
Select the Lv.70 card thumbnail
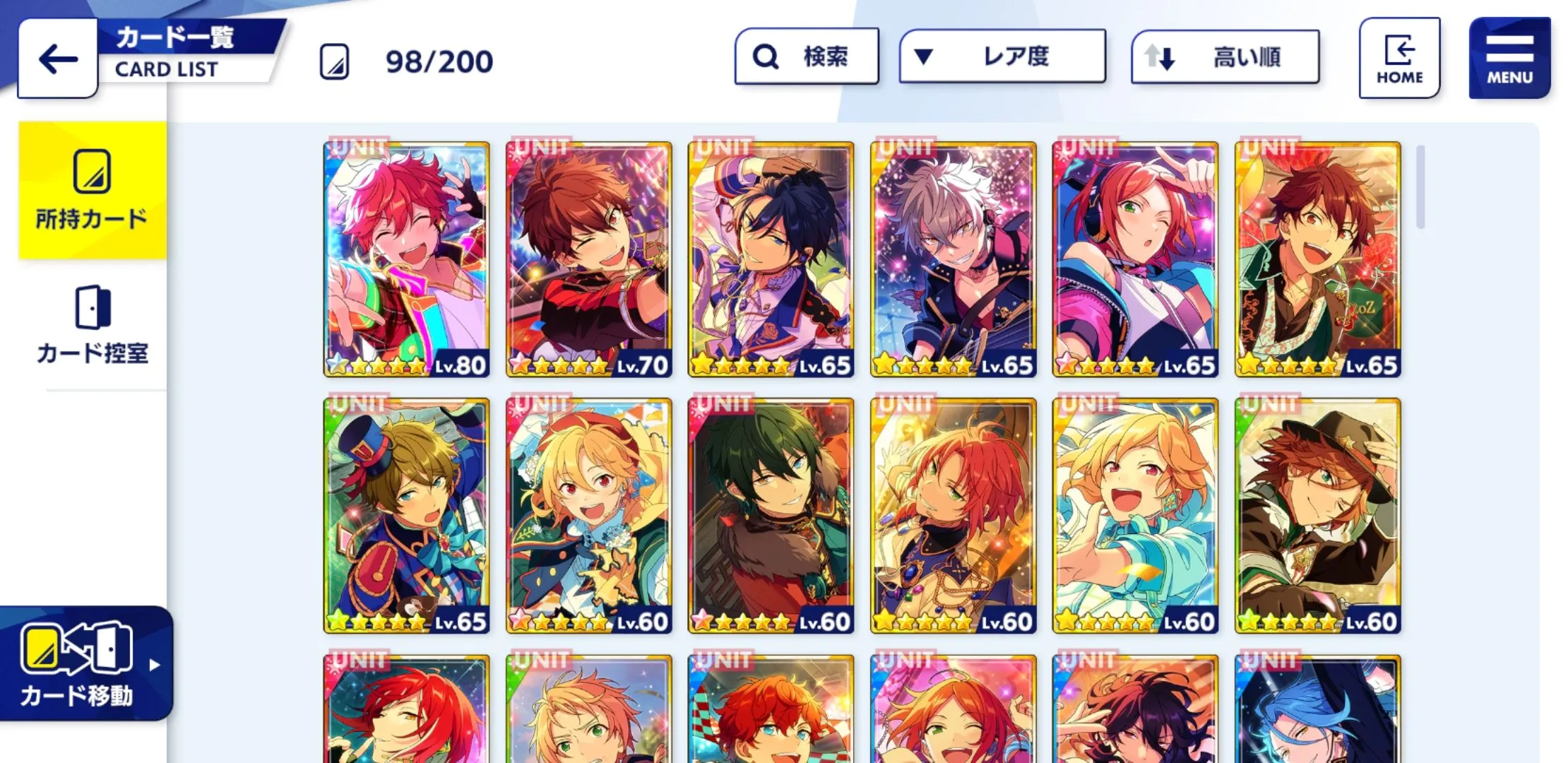(x=588, y=259)
